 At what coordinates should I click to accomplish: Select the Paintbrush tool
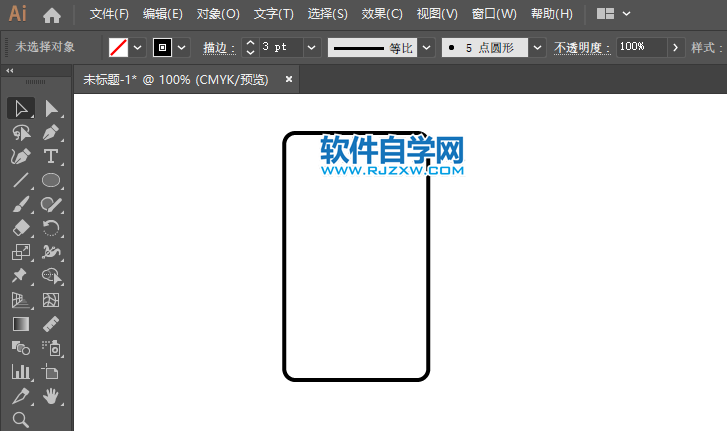[21, 204]
